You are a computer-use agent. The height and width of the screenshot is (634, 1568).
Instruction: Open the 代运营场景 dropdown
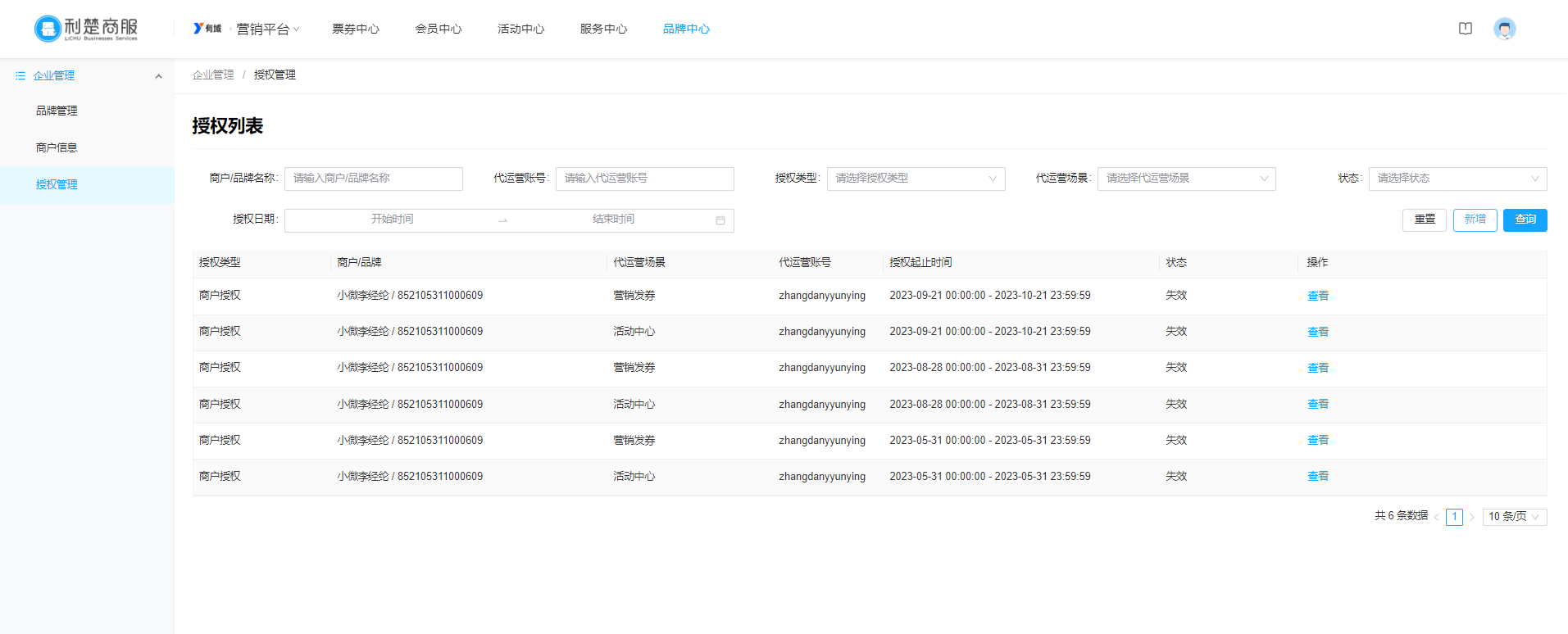click(x=1186, y=179)
